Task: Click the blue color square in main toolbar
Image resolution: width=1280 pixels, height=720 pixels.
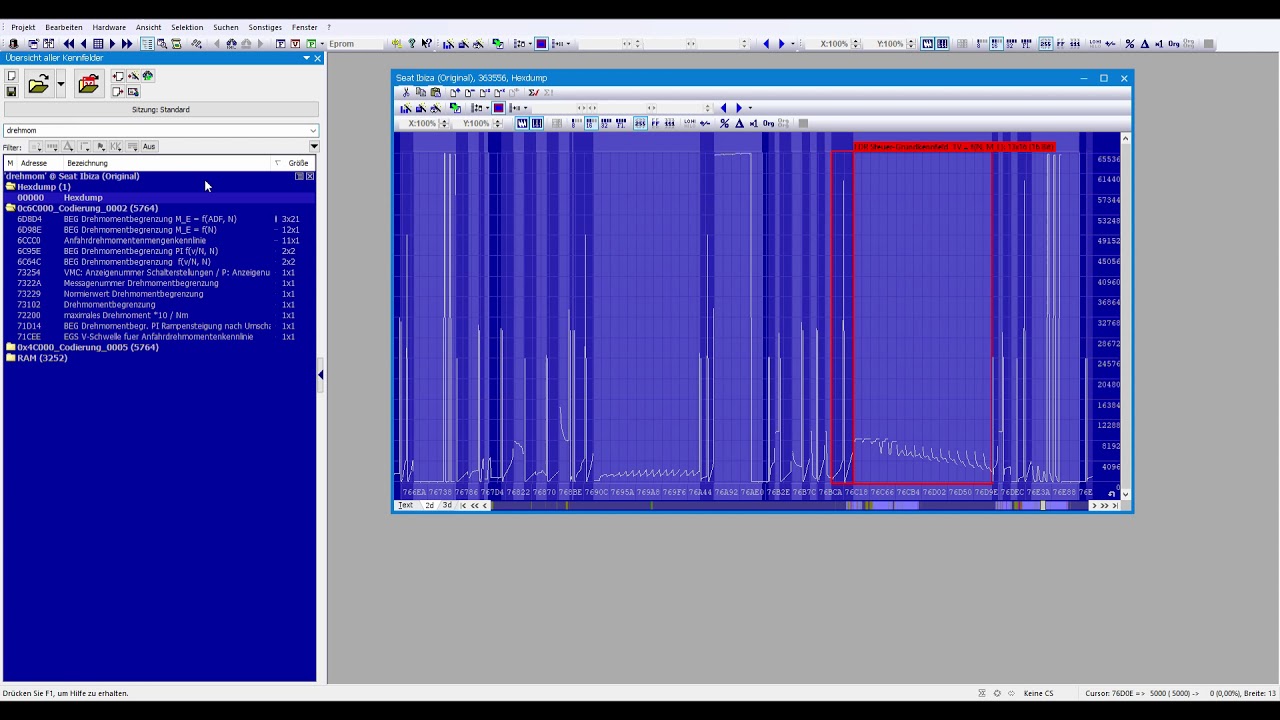Action: [x=541, y=44]
